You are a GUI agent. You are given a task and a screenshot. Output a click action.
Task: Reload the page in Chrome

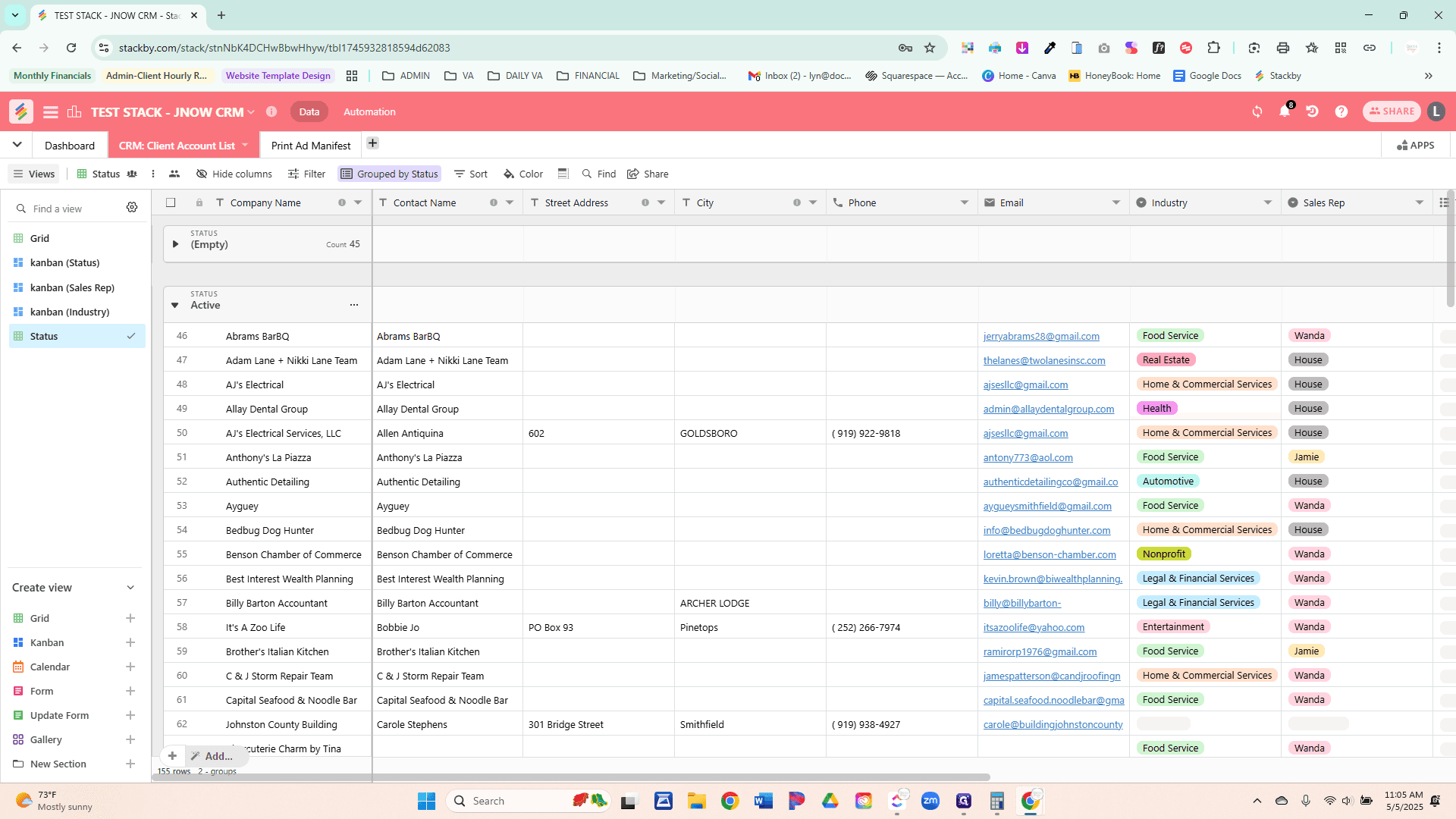[71, 48]
